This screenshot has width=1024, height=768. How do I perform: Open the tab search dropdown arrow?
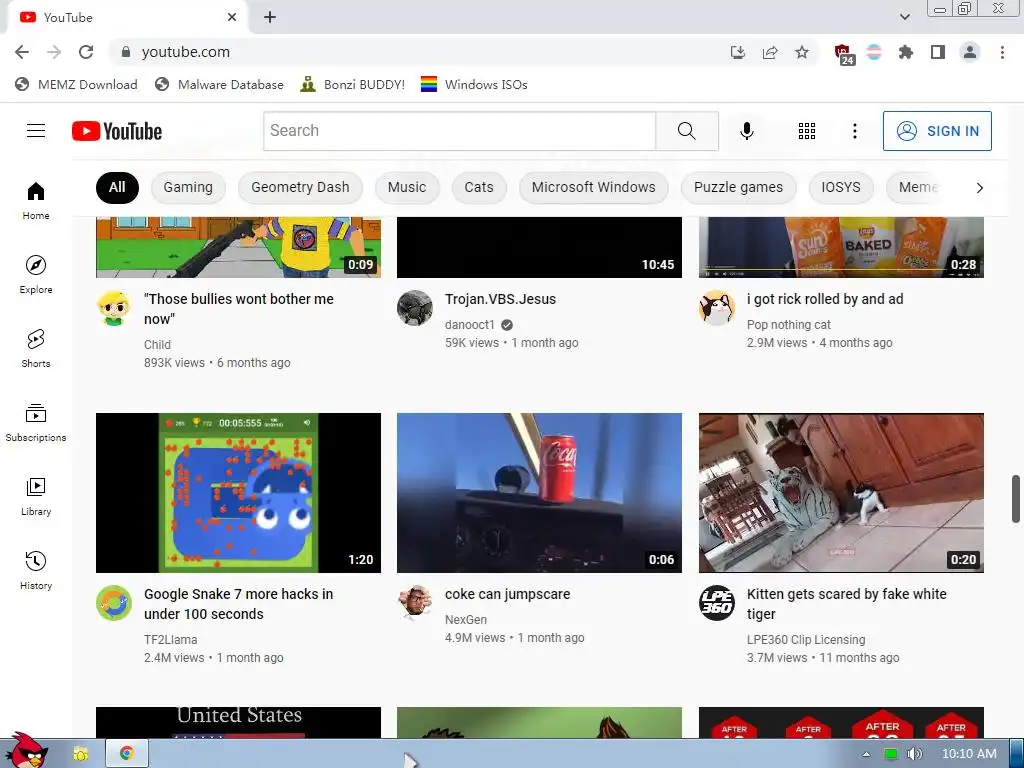904,17
